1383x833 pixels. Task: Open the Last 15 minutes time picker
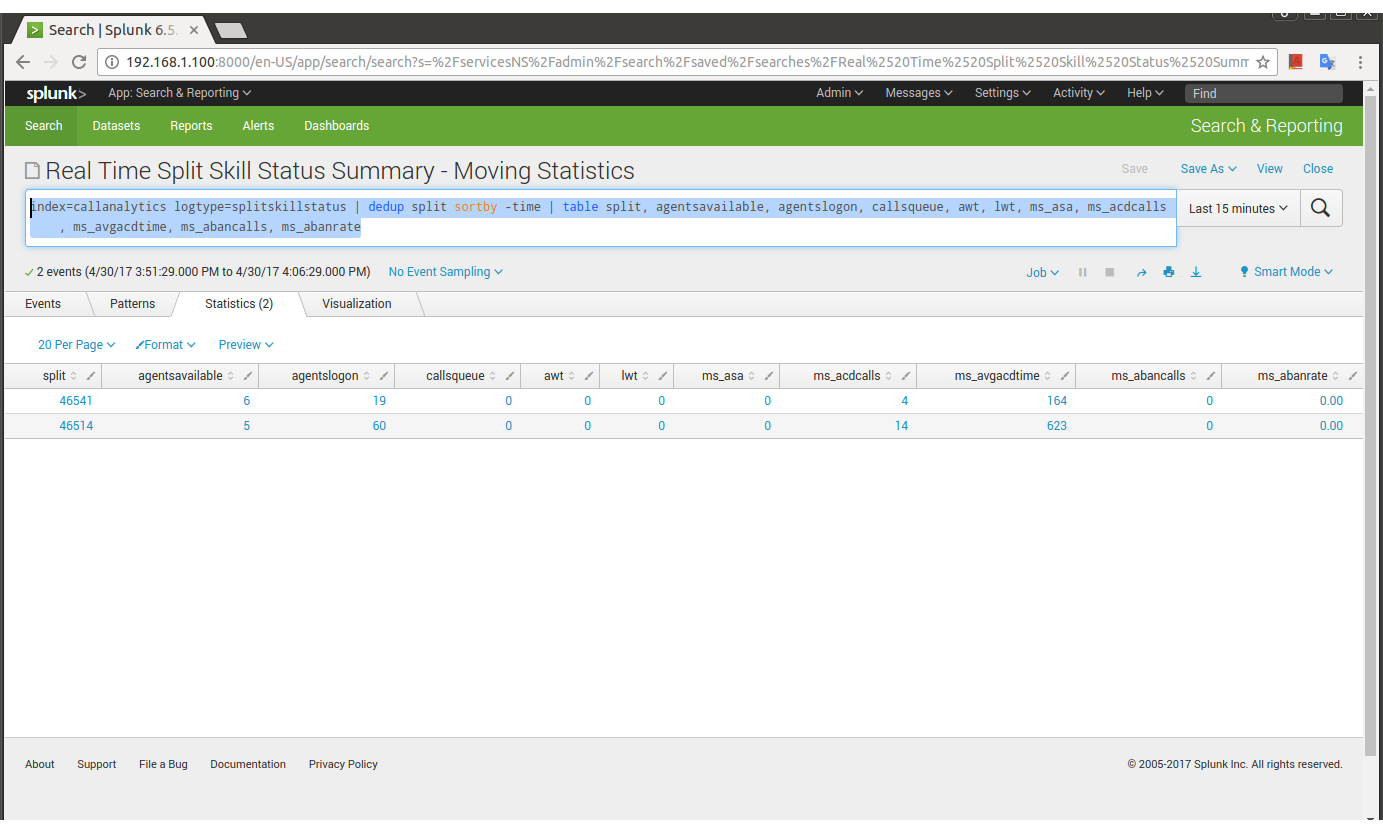click(x=1238, y=208)
